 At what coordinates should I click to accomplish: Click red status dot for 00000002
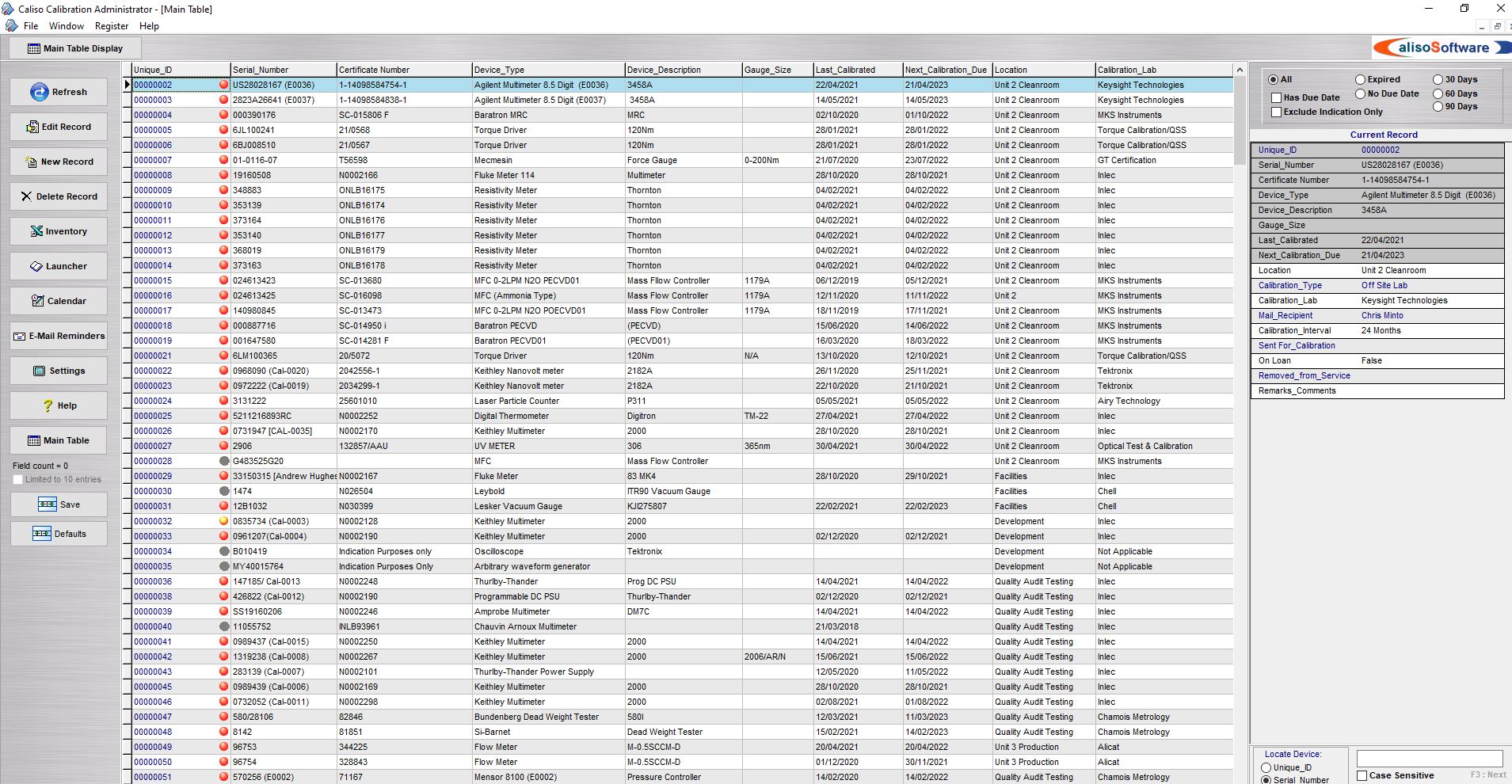(224, 85)
